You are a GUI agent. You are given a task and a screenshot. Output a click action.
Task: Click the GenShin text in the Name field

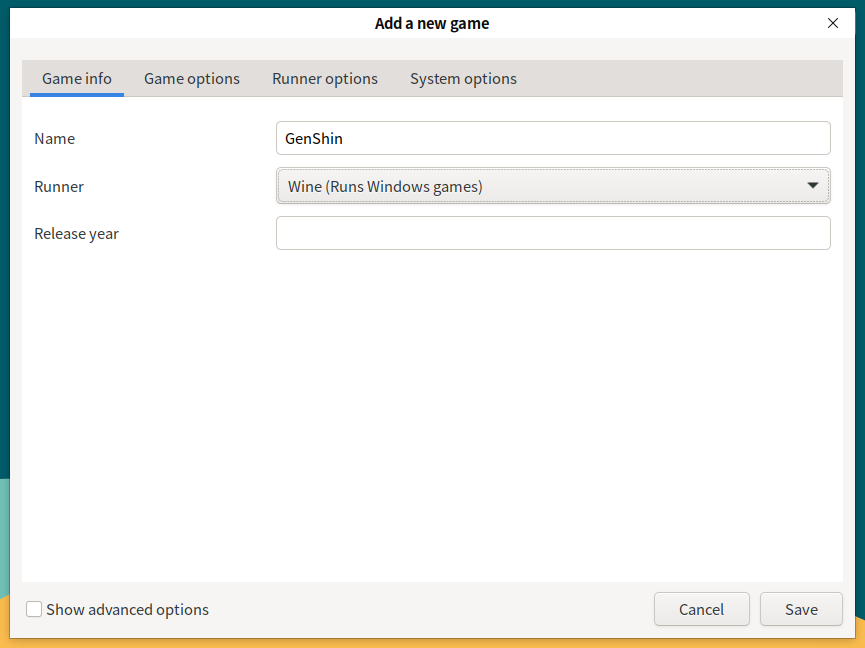(314, 138)
